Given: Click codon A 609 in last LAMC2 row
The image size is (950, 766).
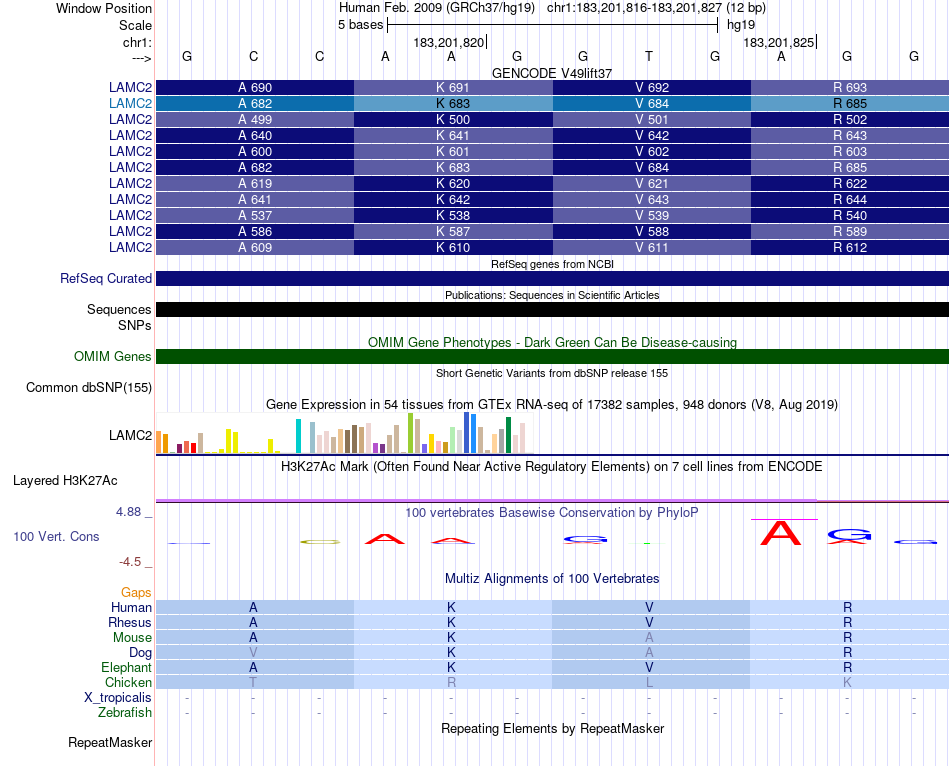Looking at the screenshot, I should [x=255, y=247].
